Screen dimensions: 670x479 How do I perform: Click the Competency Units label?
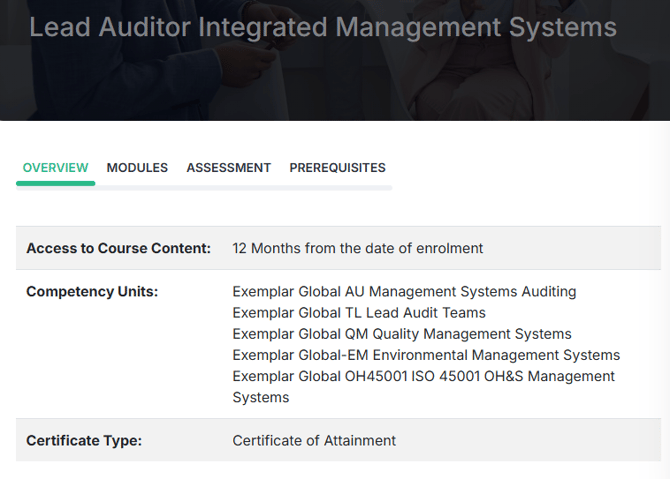[92, 291]
